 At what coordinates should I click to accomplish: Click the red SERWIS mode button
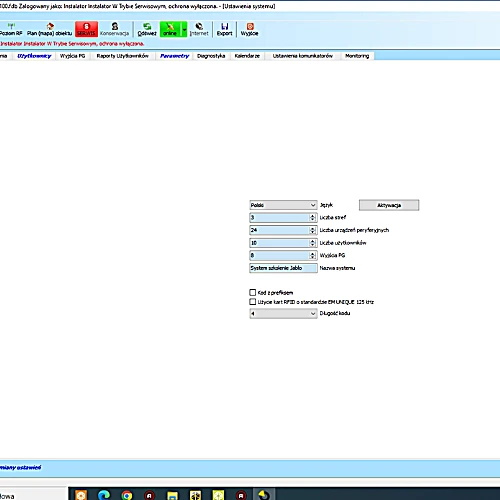coord(86,29)
